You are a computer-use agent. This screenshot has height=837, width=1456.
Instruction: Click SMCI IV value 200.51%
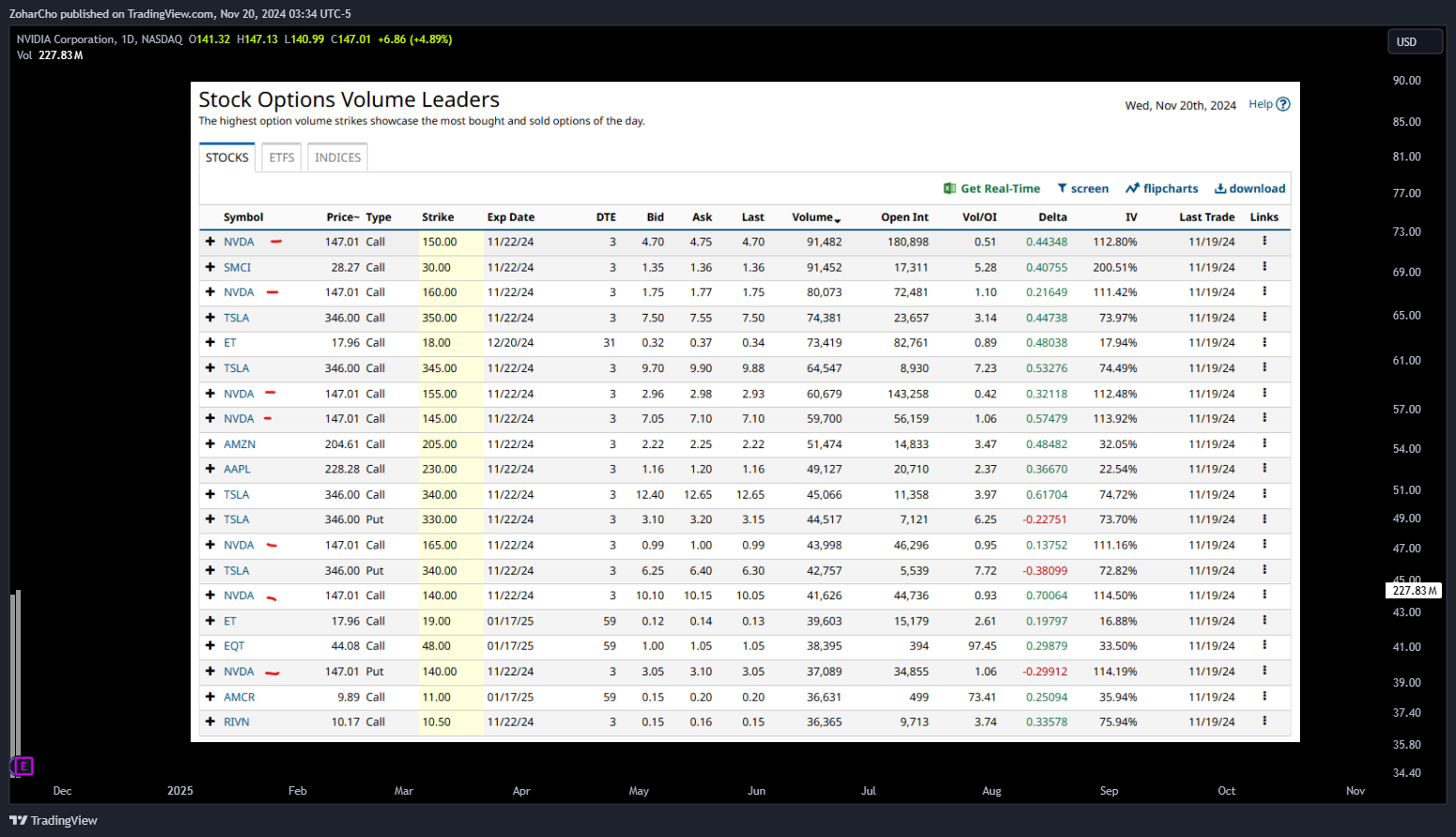point(1115,268)
